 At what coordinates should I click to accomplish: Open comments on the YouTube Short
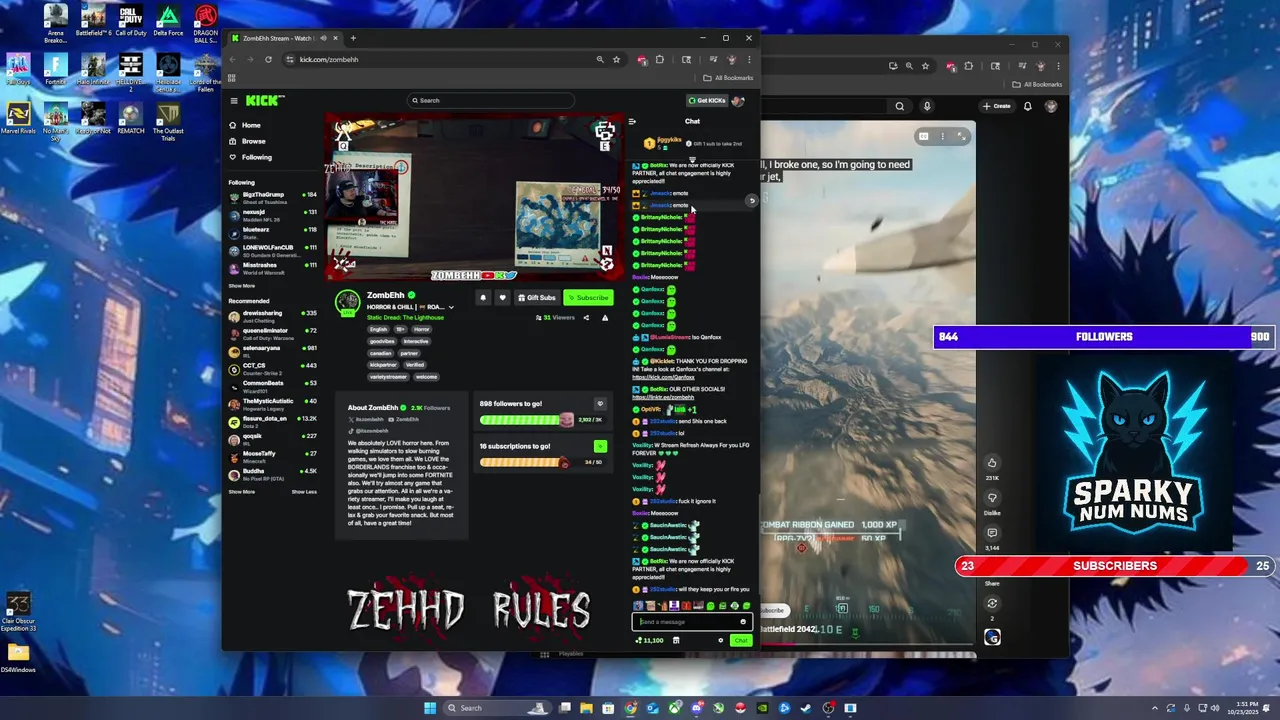[x=992, y=533]
